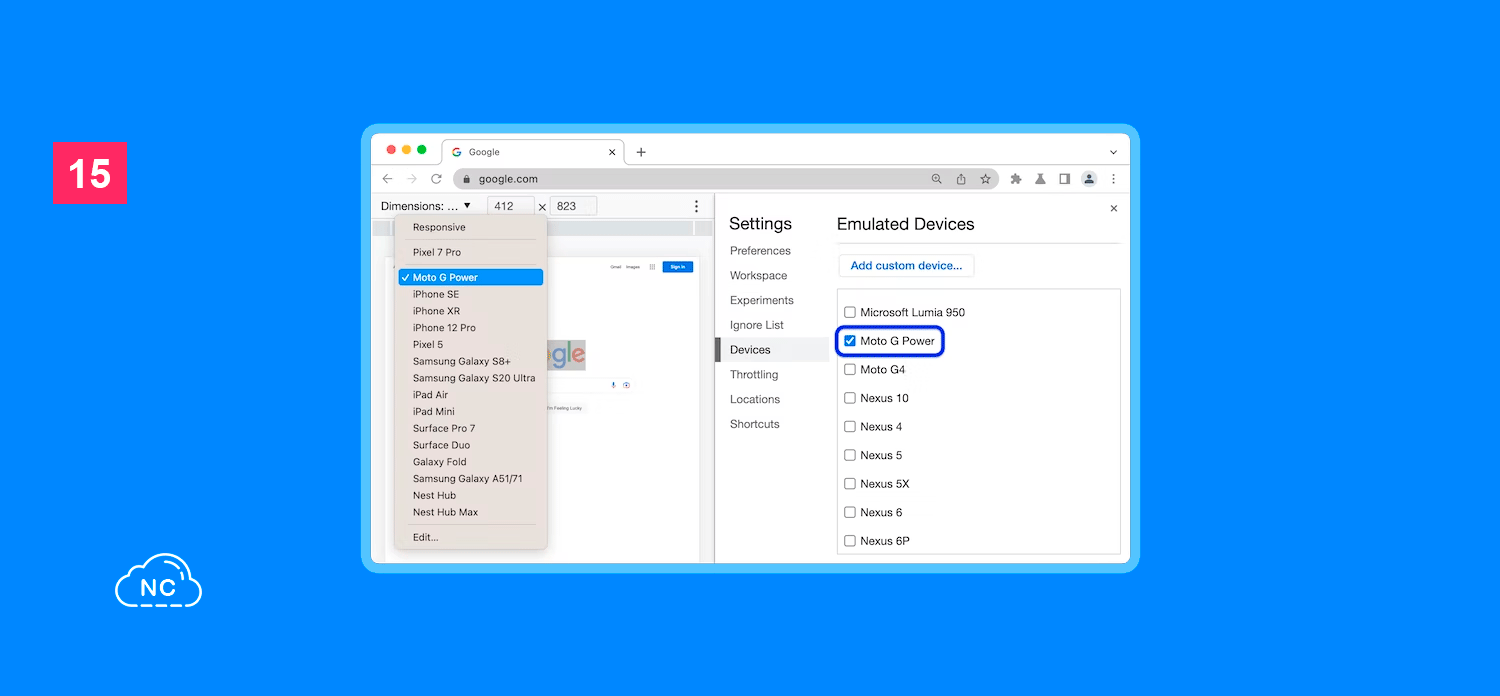Close the Google tab

click(x=612, y=152)
